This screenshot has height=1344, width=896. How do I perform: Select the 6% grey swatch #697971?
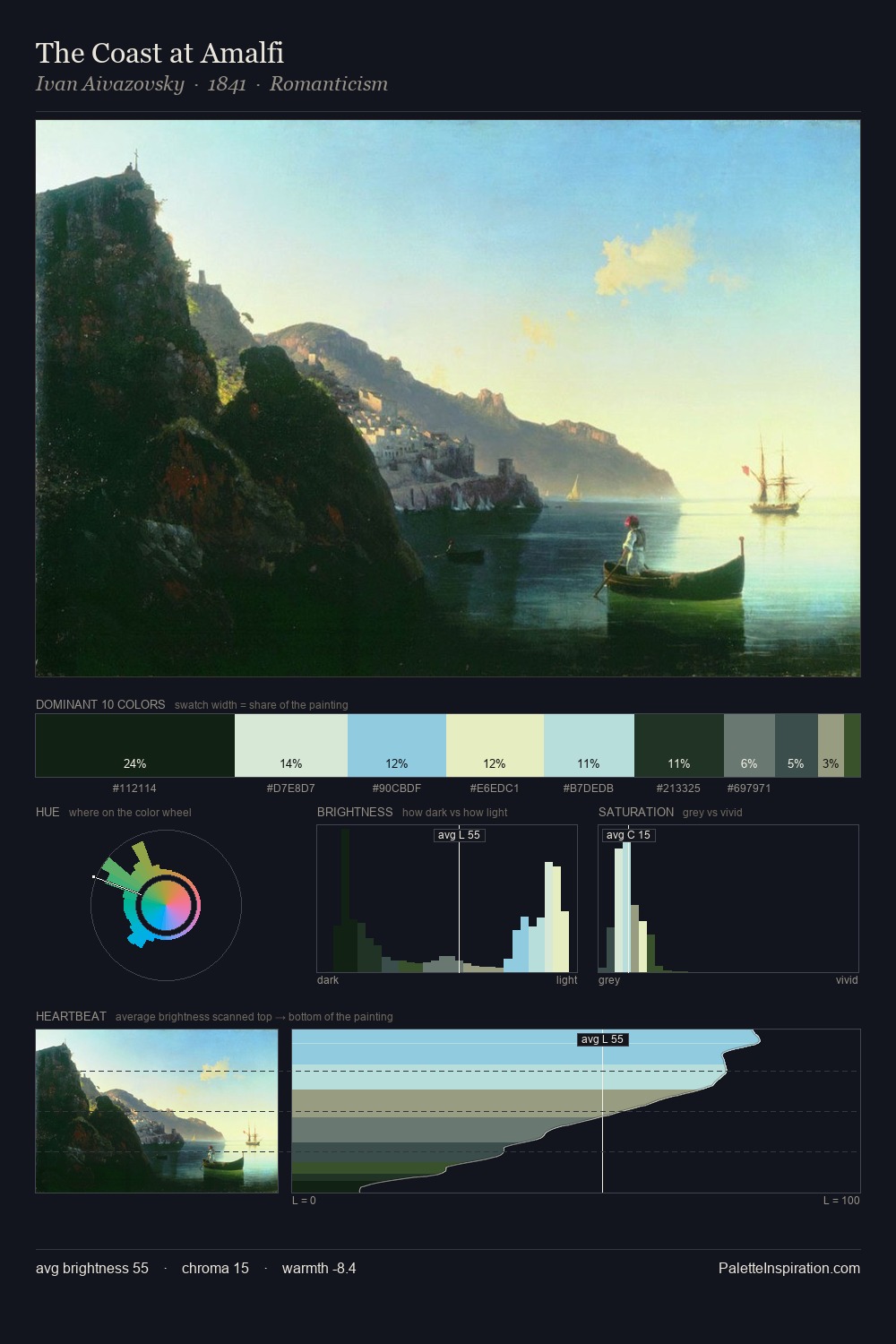(749, 745)
